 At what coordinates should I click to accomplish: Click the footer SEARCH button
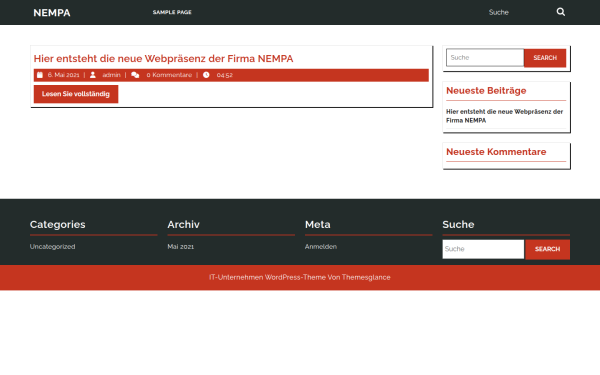coord(548,249)
